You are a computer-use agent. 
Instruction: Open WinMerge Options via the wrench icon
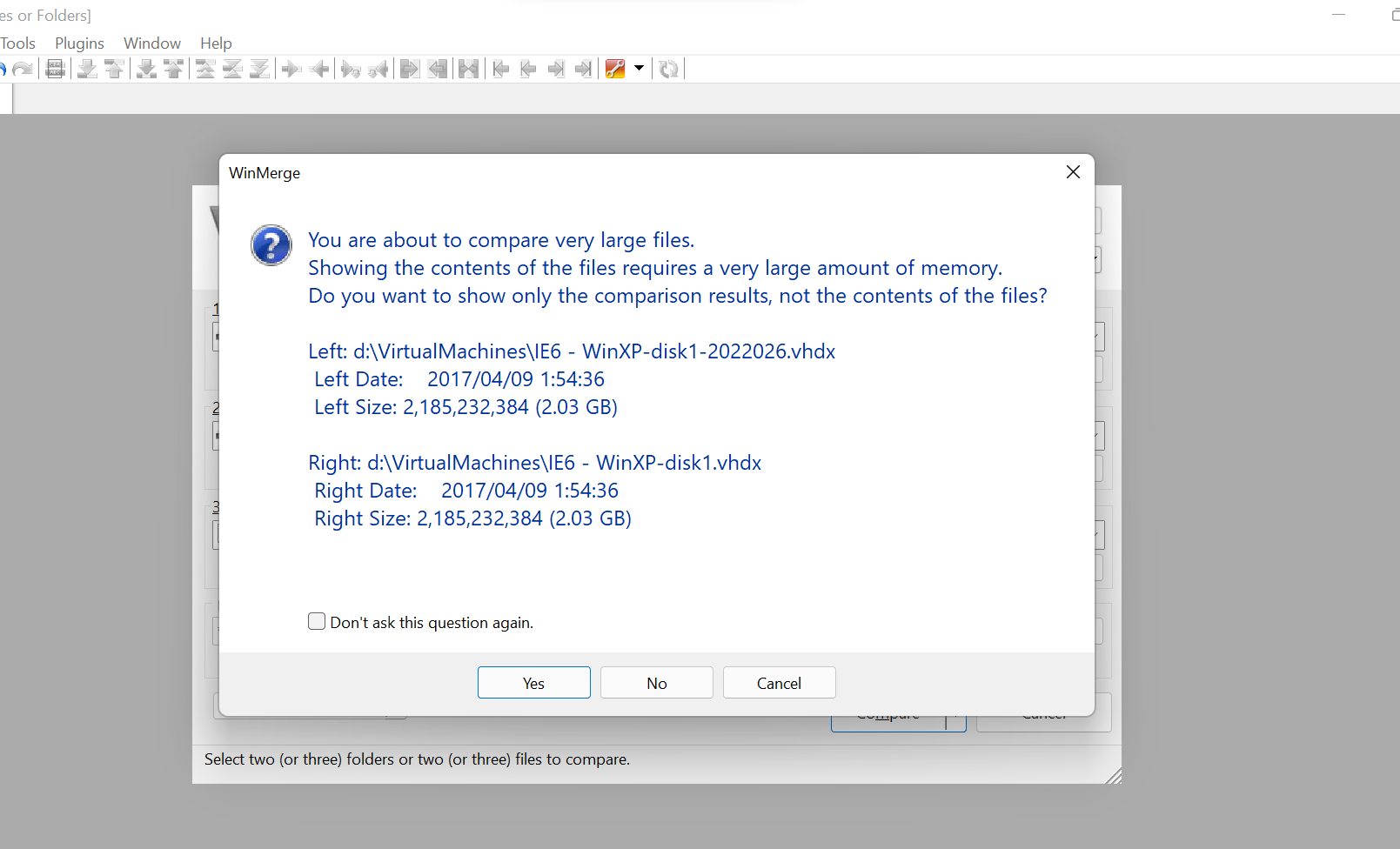pyautogui.click(x=615, y=69)
